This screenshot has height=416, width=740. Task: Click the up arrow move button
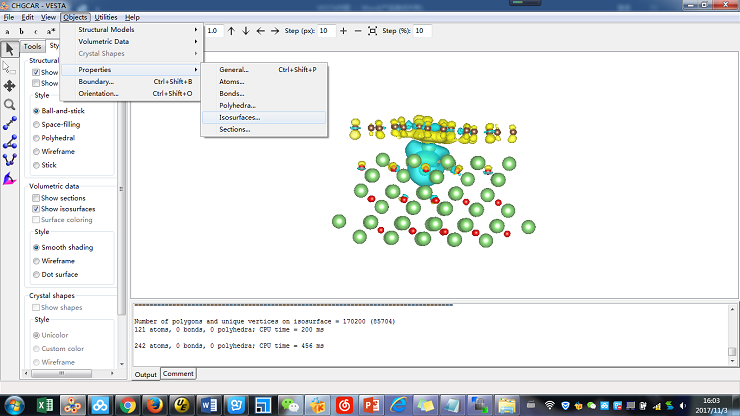coord(231,31)
